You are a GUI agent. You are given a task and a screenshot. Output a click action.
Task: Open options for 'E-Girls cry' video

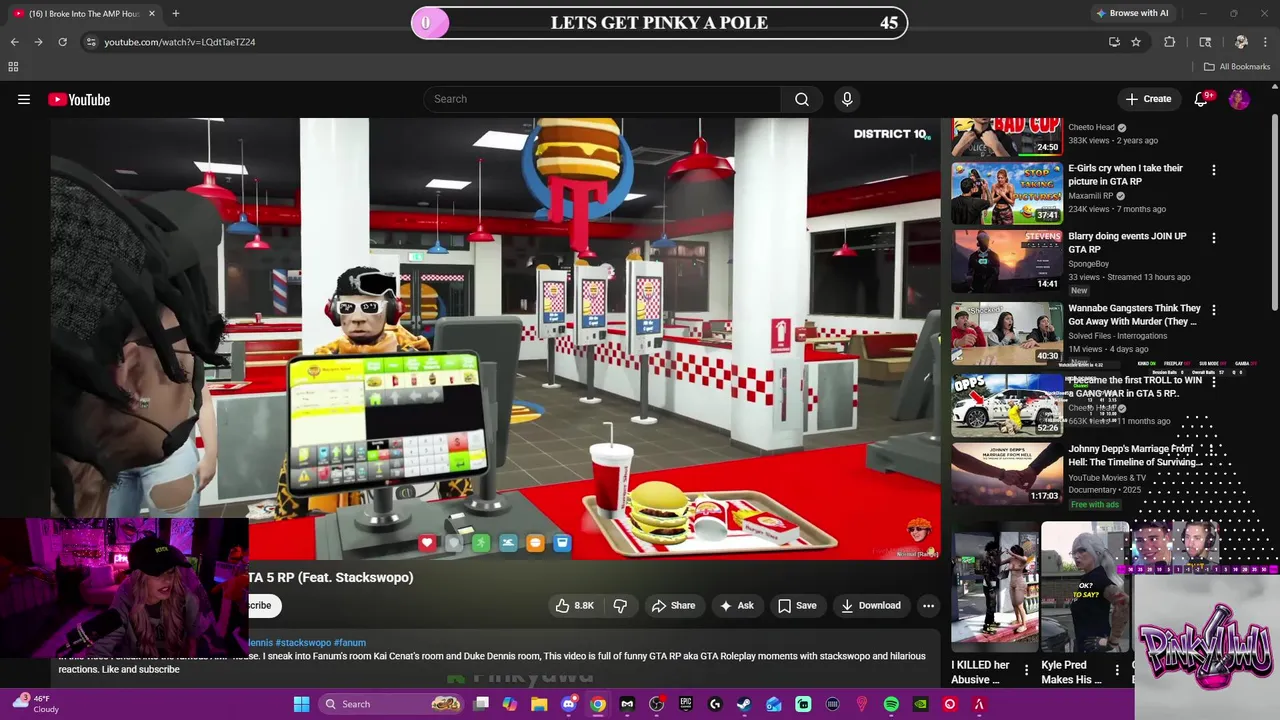click(1214, 171)
